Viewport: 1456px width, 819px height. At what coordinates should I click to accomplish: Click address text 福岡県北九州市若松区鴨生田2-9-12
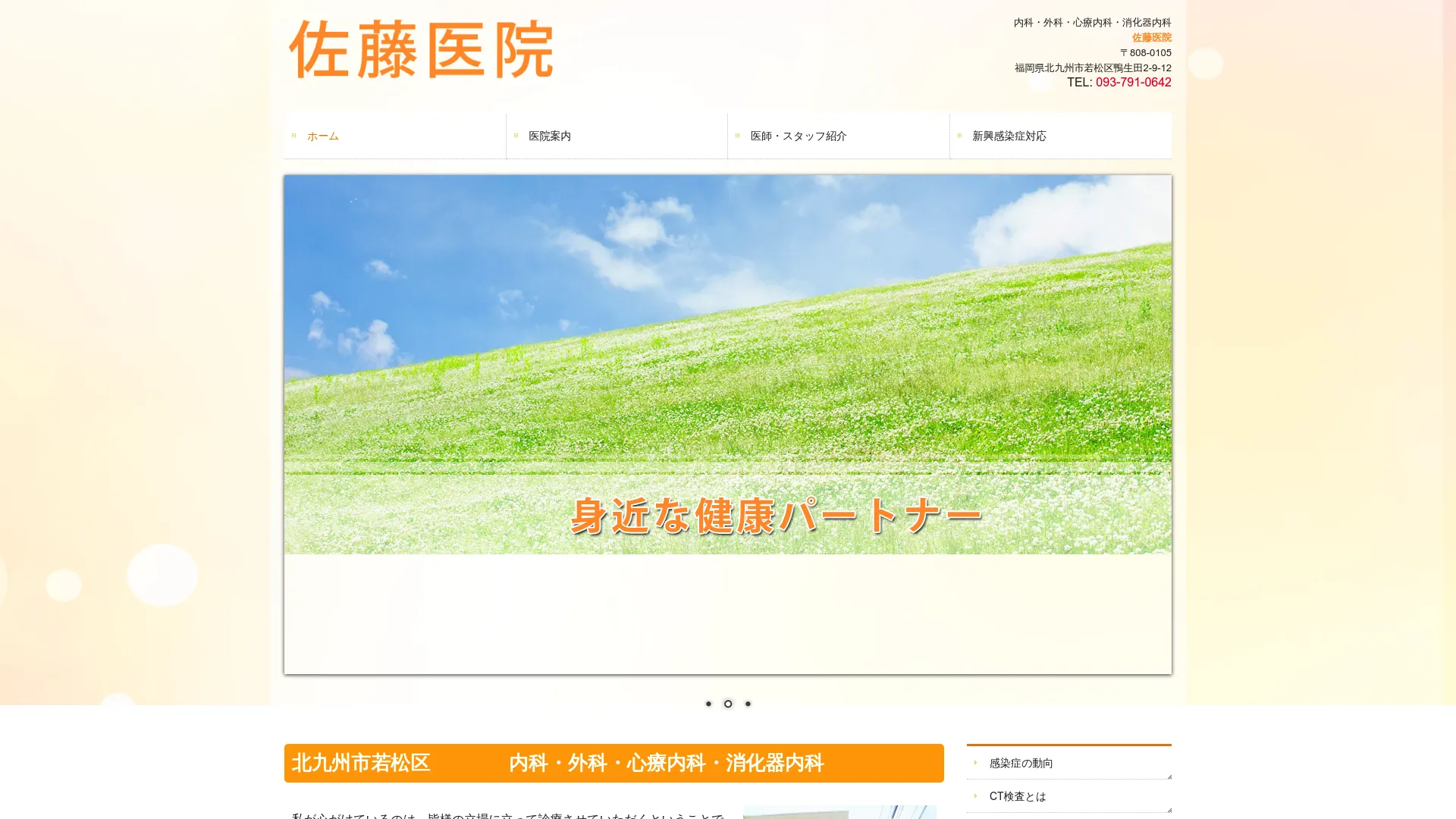1093,67
